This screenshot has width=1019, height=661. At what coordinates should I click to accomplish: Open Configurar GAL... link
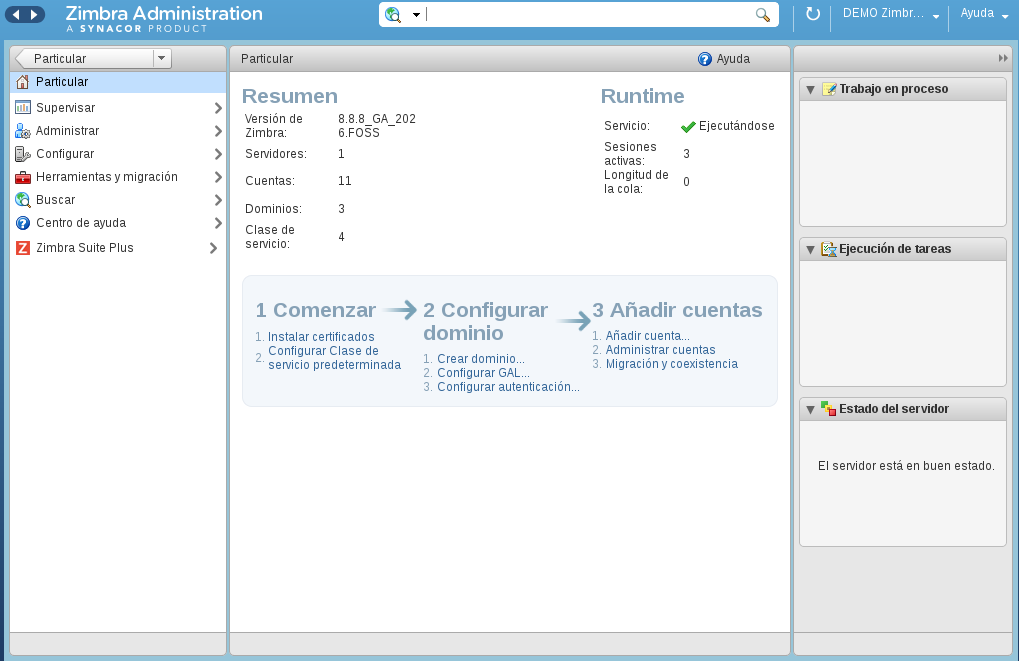coord(484,373)
